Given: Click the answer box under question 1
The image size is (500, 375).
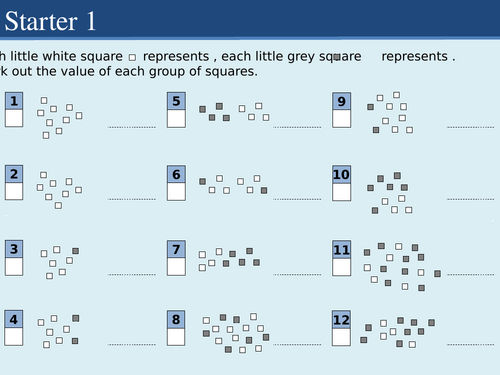Looking at the screenshot, I should (x=14, y=118).
